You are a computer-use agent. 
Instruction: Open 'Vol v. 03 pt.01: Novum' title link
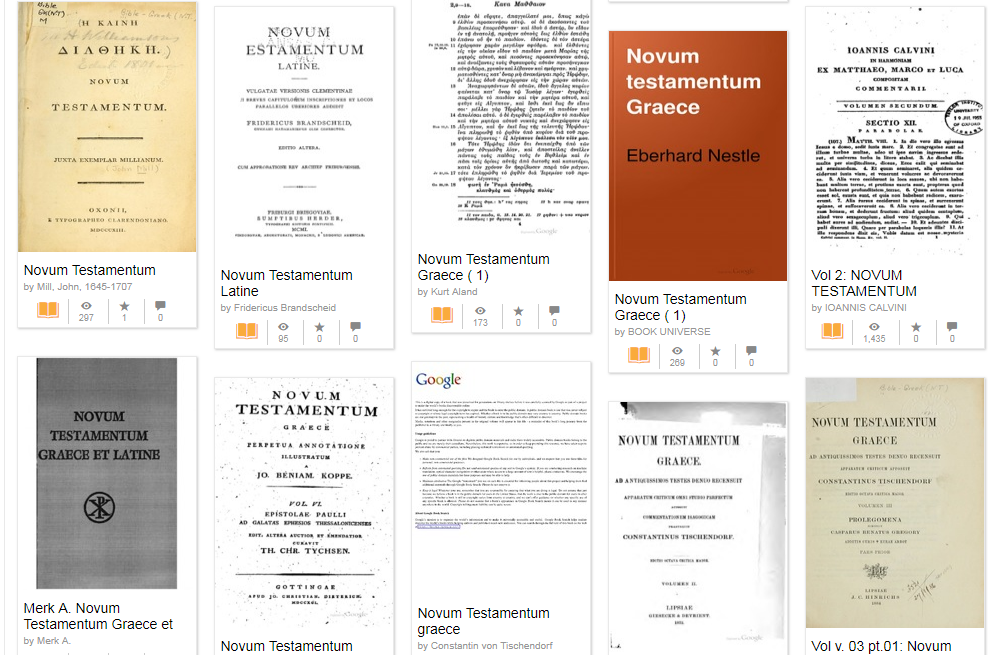click(x=880, y=646)
